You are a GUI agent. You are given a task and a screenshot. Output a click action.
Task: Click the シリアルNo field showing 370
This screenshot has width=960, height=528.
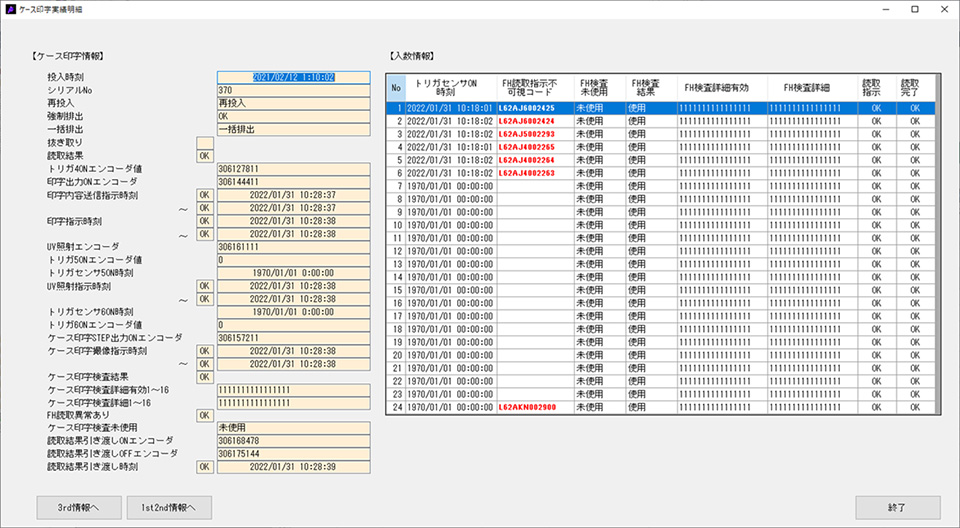click(293, 89)
